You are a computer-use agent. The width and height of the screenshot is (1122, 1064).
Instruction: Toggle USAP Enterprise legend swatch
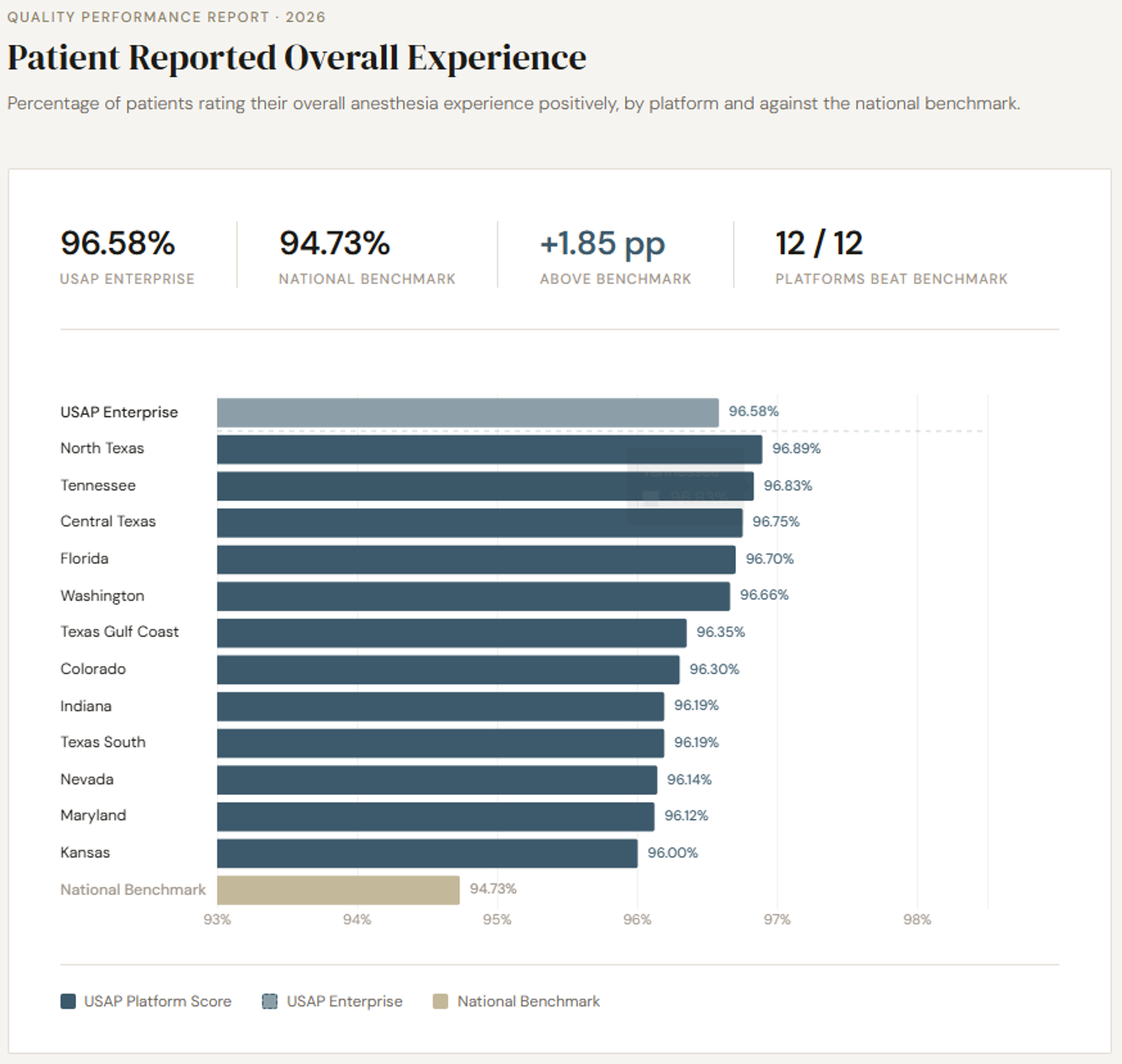(269, 1001)
